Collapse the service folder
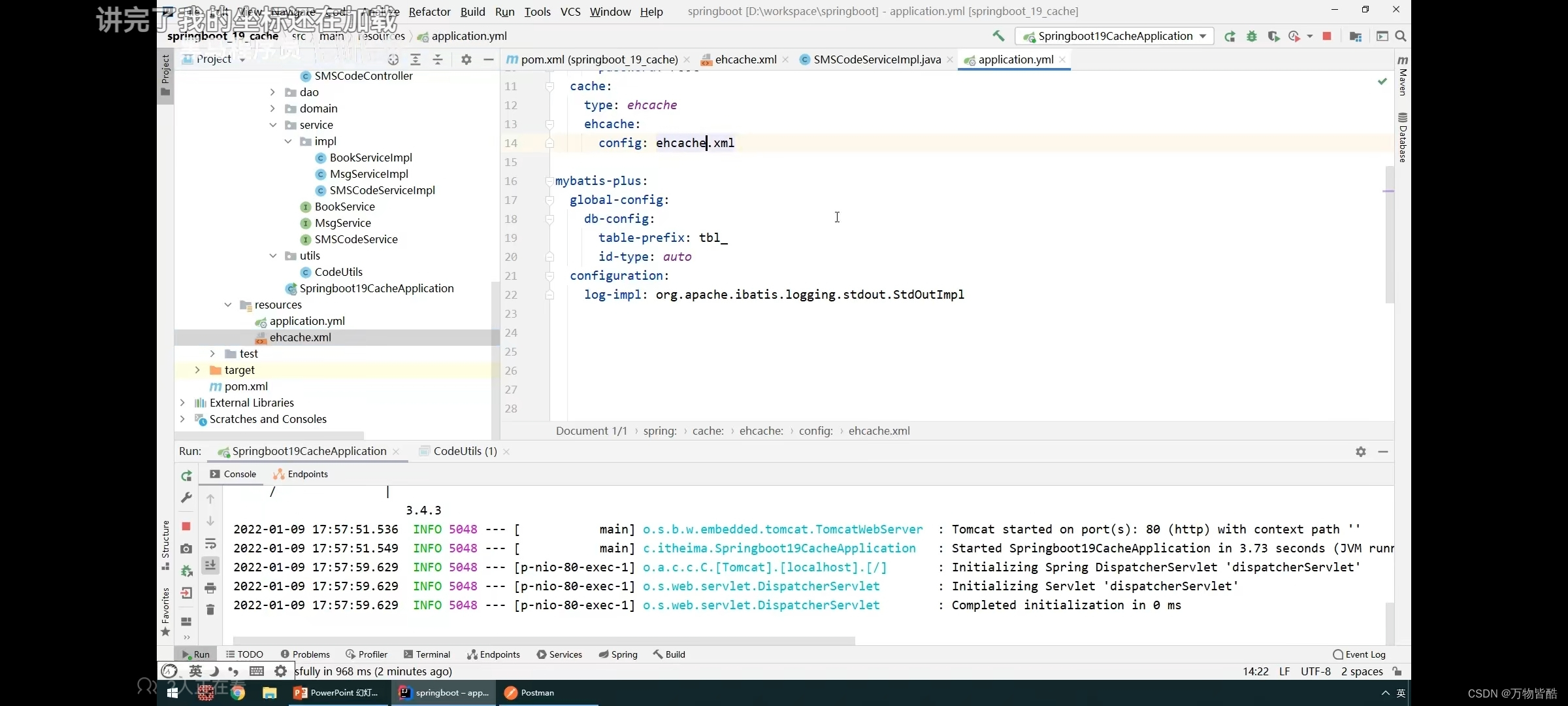 coord(273,125)
